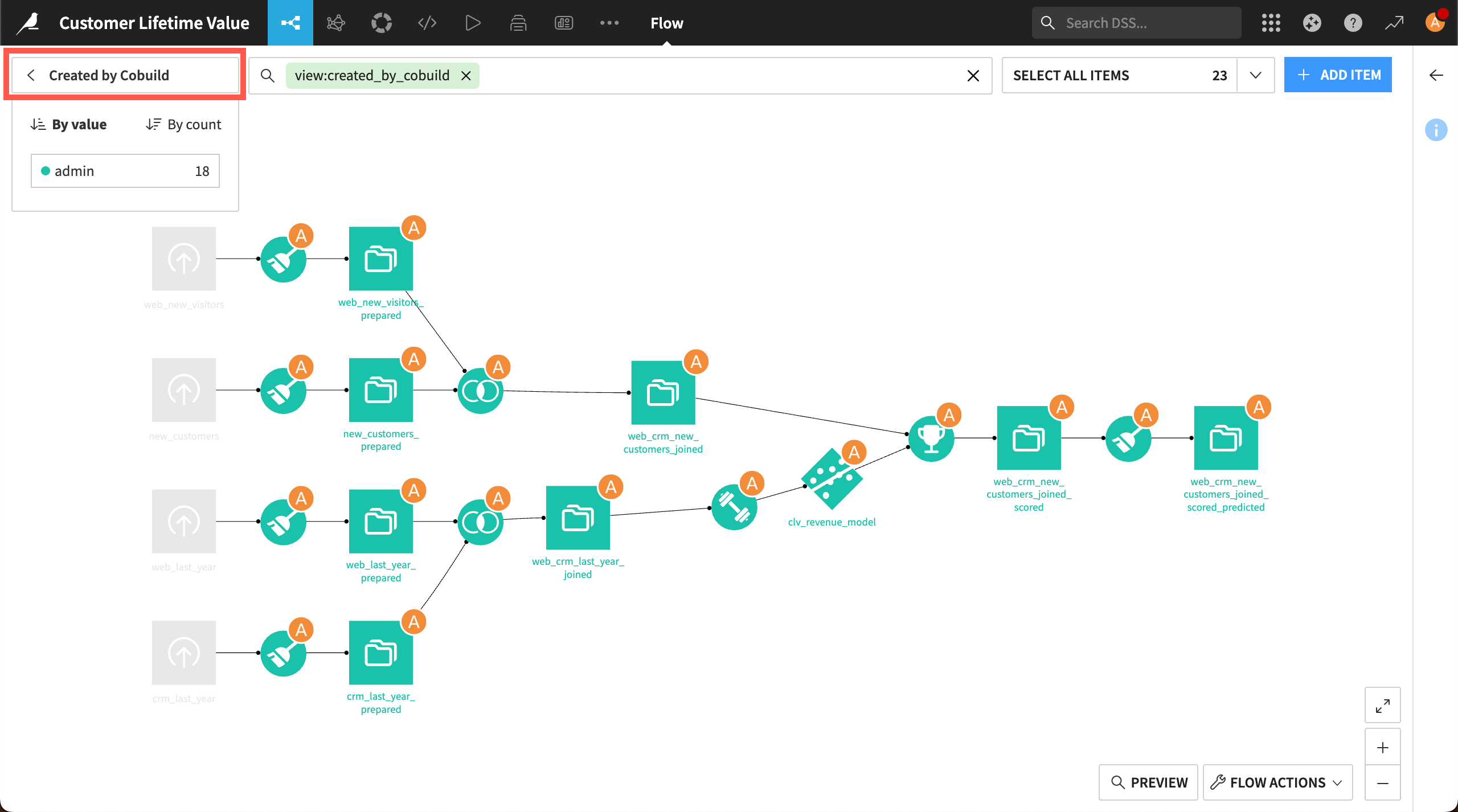The width and height of the screenshot is (1458, 812).
Task: Select the web_crm_last_year_joined dataset
Action: 578,518
